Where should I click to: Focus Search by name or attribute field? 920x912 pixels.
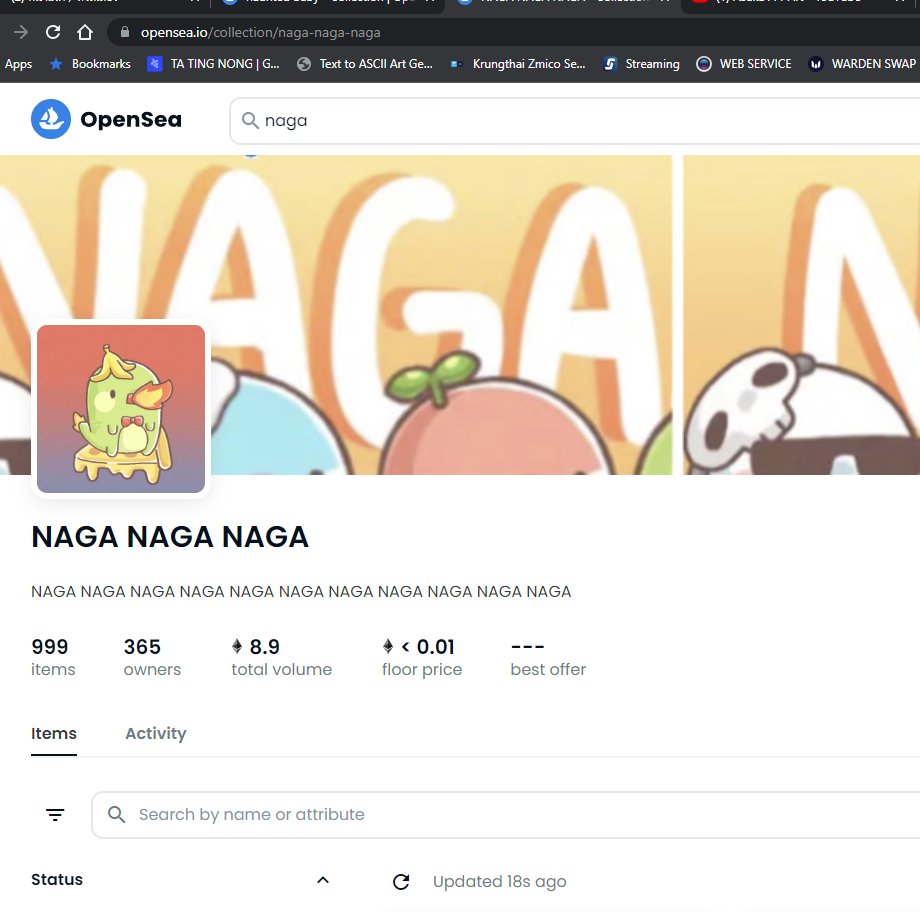pos(506,815)
